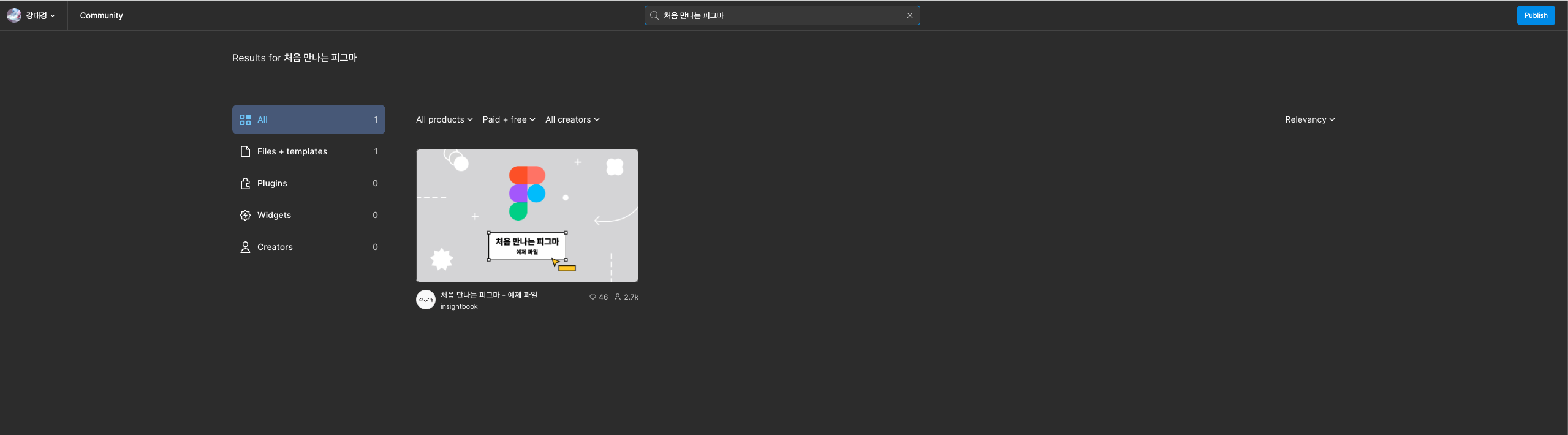Click the Files + templates document icon
This screenshot has height=435, width=1568.
pos(245,151)
